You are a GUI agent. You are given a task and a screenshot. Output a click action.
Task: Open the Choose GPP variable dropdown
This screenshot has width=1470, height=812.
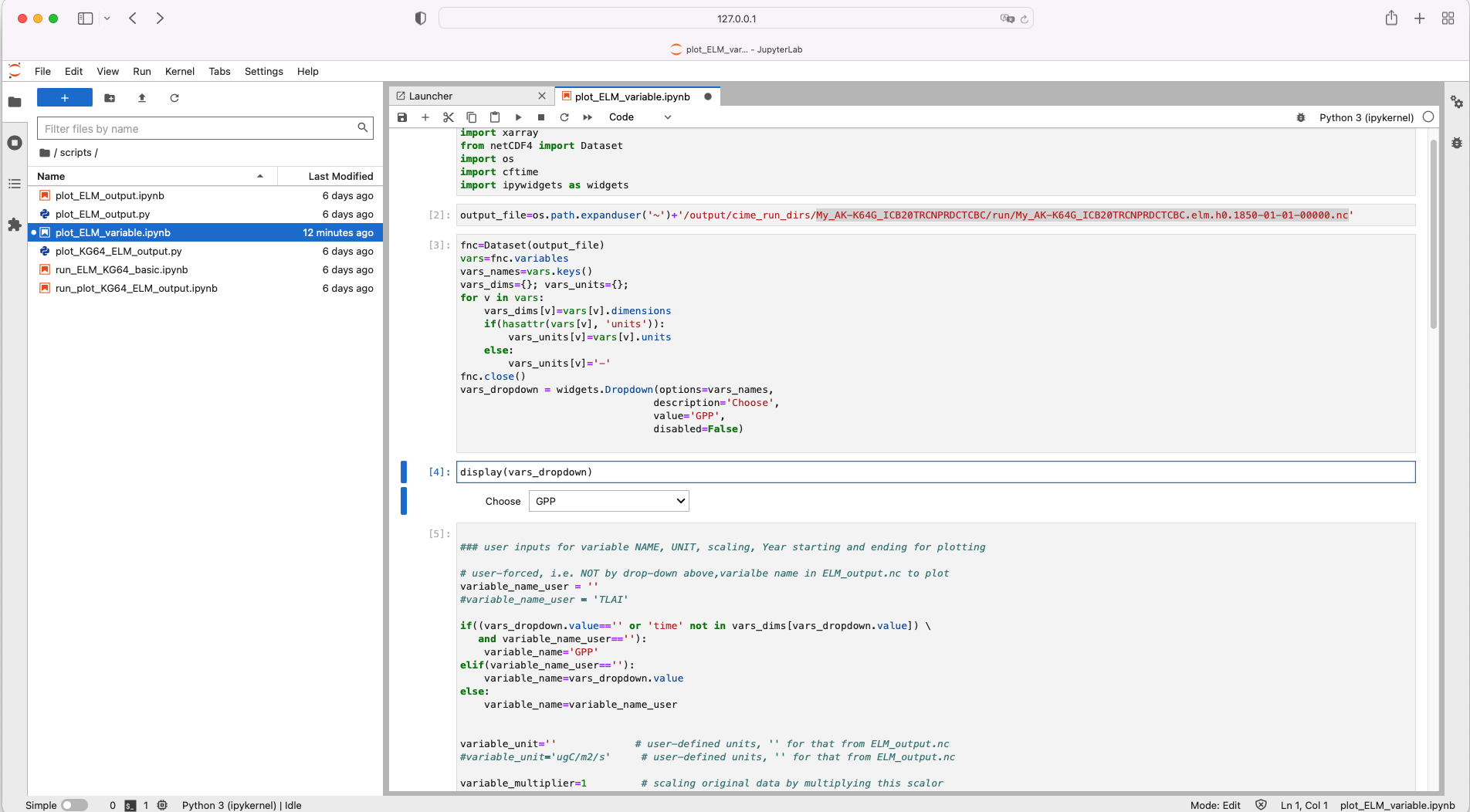[609, 501]
